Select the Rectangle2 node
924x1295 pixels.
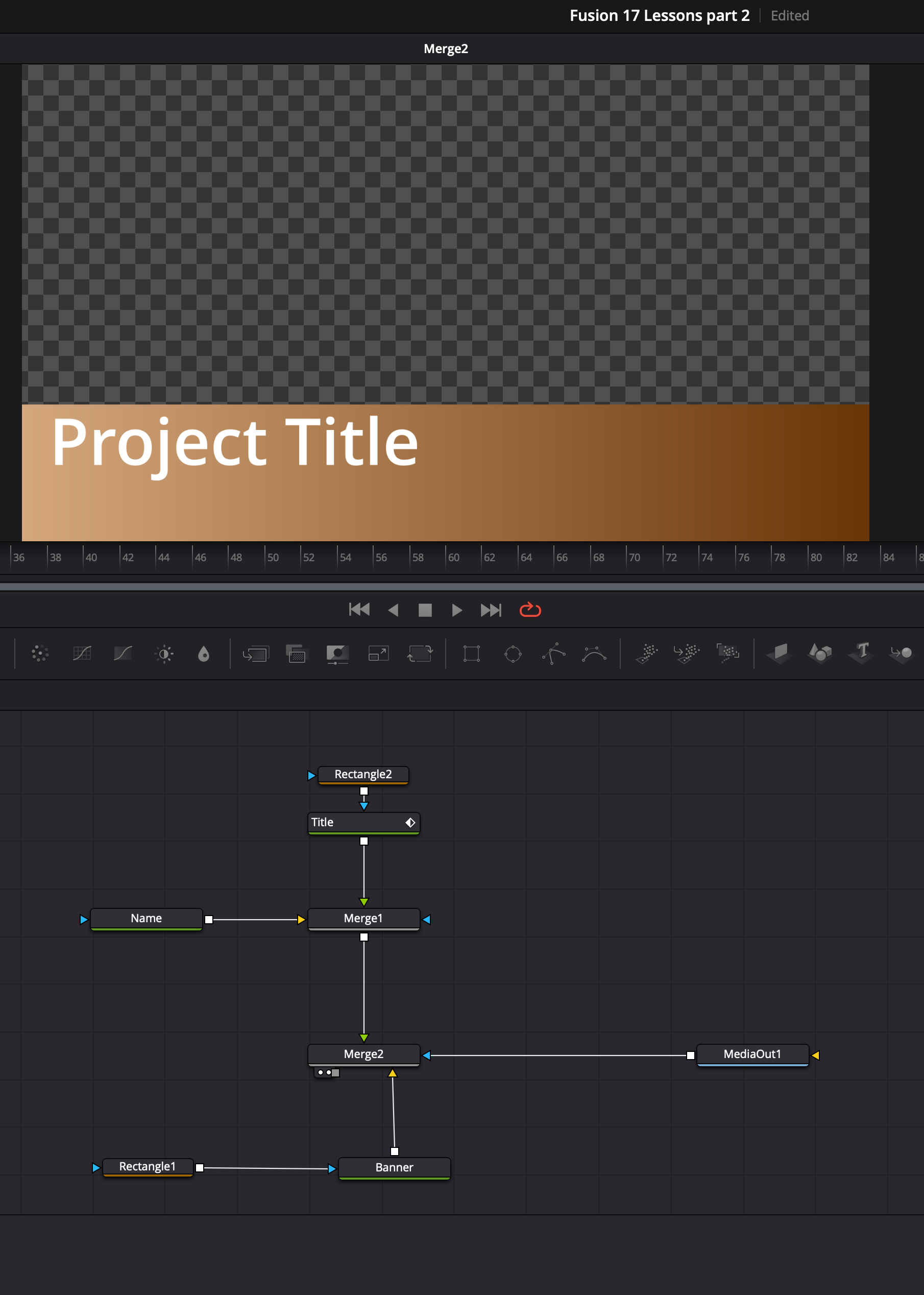(363, 774)
